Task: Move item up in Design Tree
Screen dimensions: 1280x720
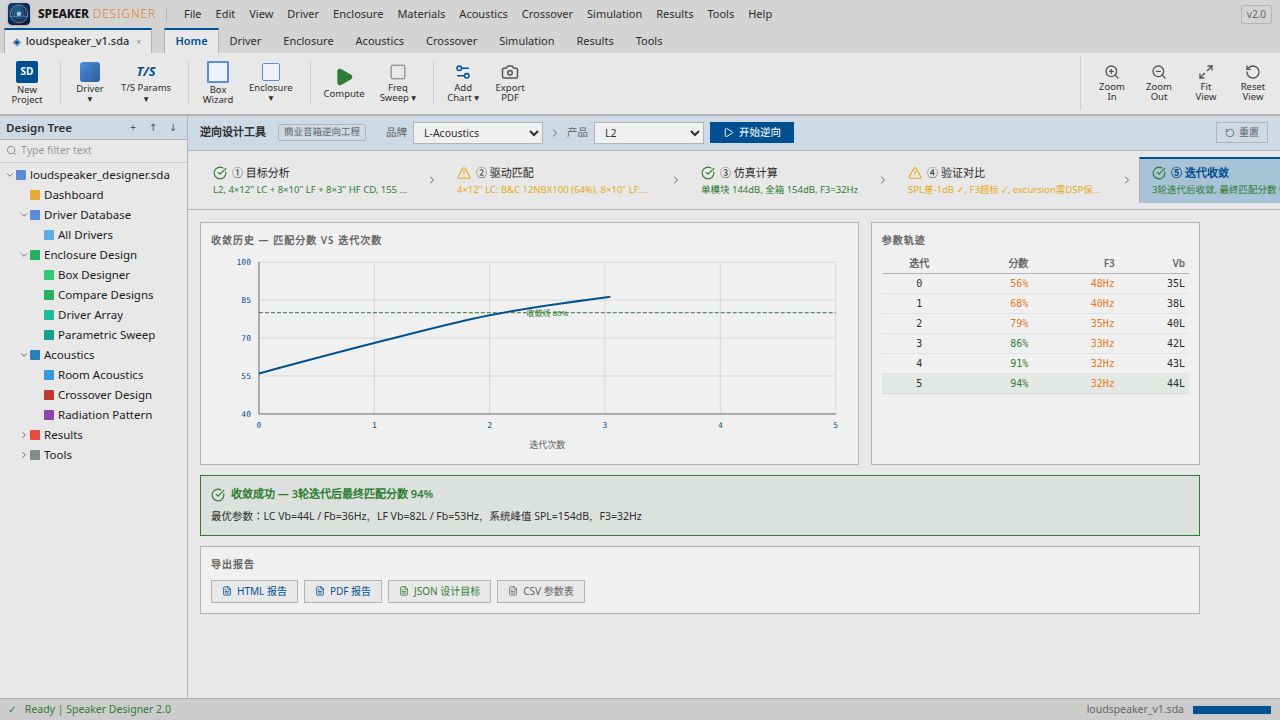Action: tap(153, 128)
